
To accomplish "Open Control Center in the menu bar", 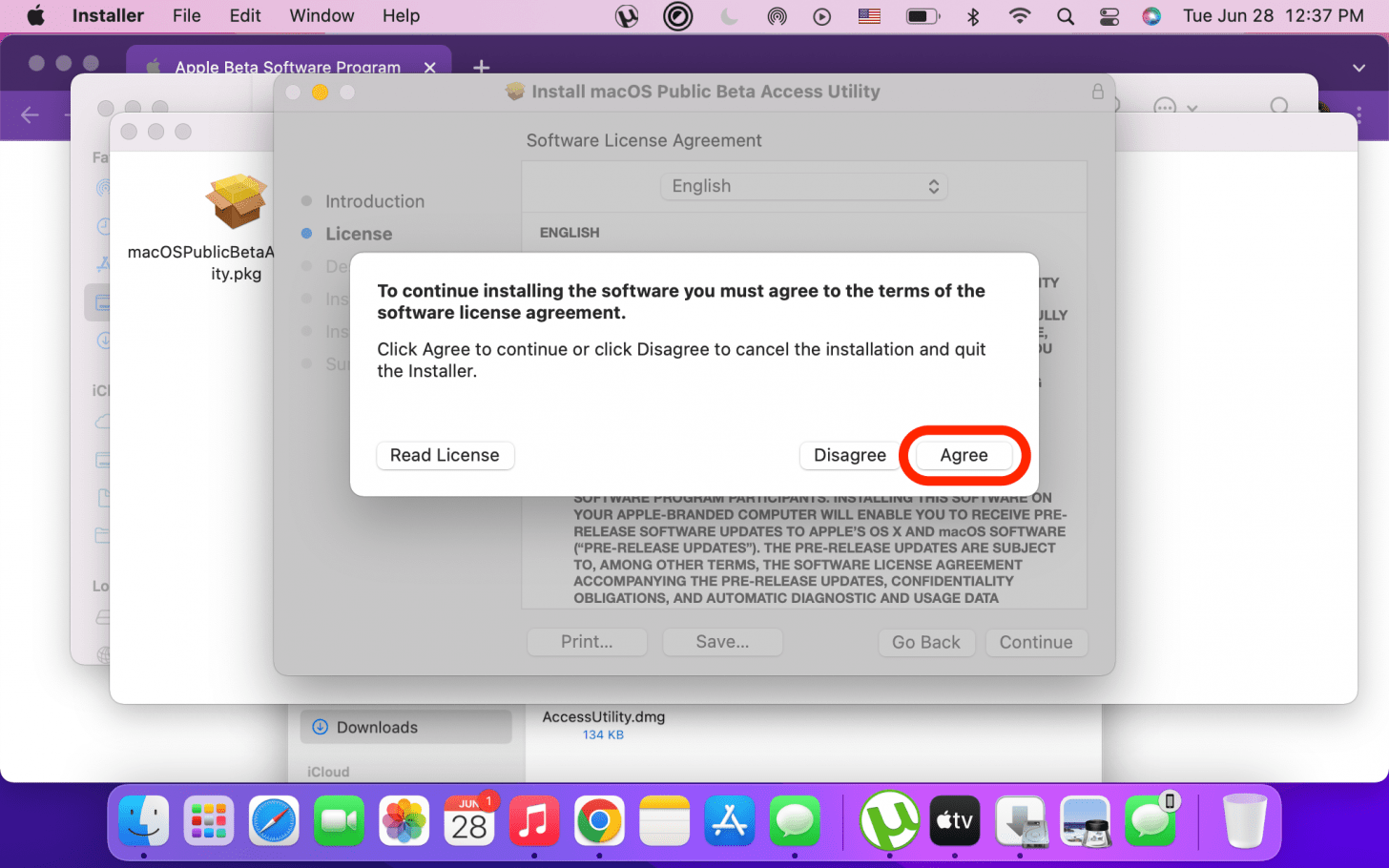I will click(1109, 16).
